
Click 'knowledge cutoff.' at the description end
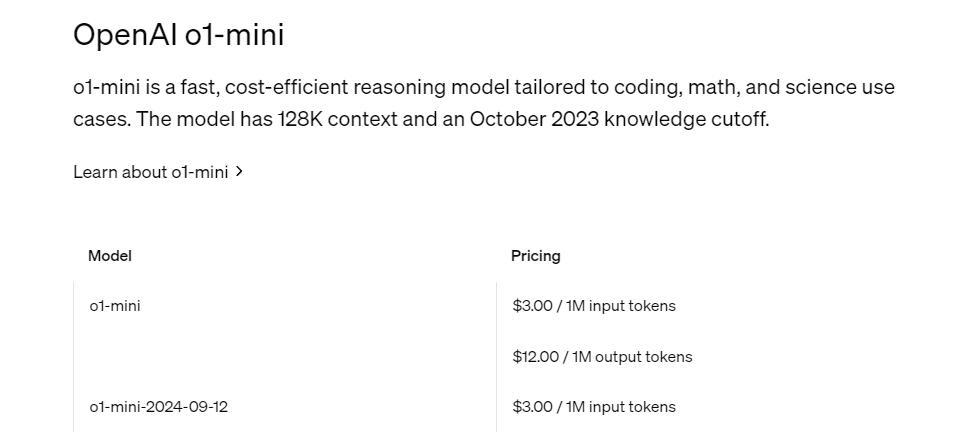click(x=687, y=119)
